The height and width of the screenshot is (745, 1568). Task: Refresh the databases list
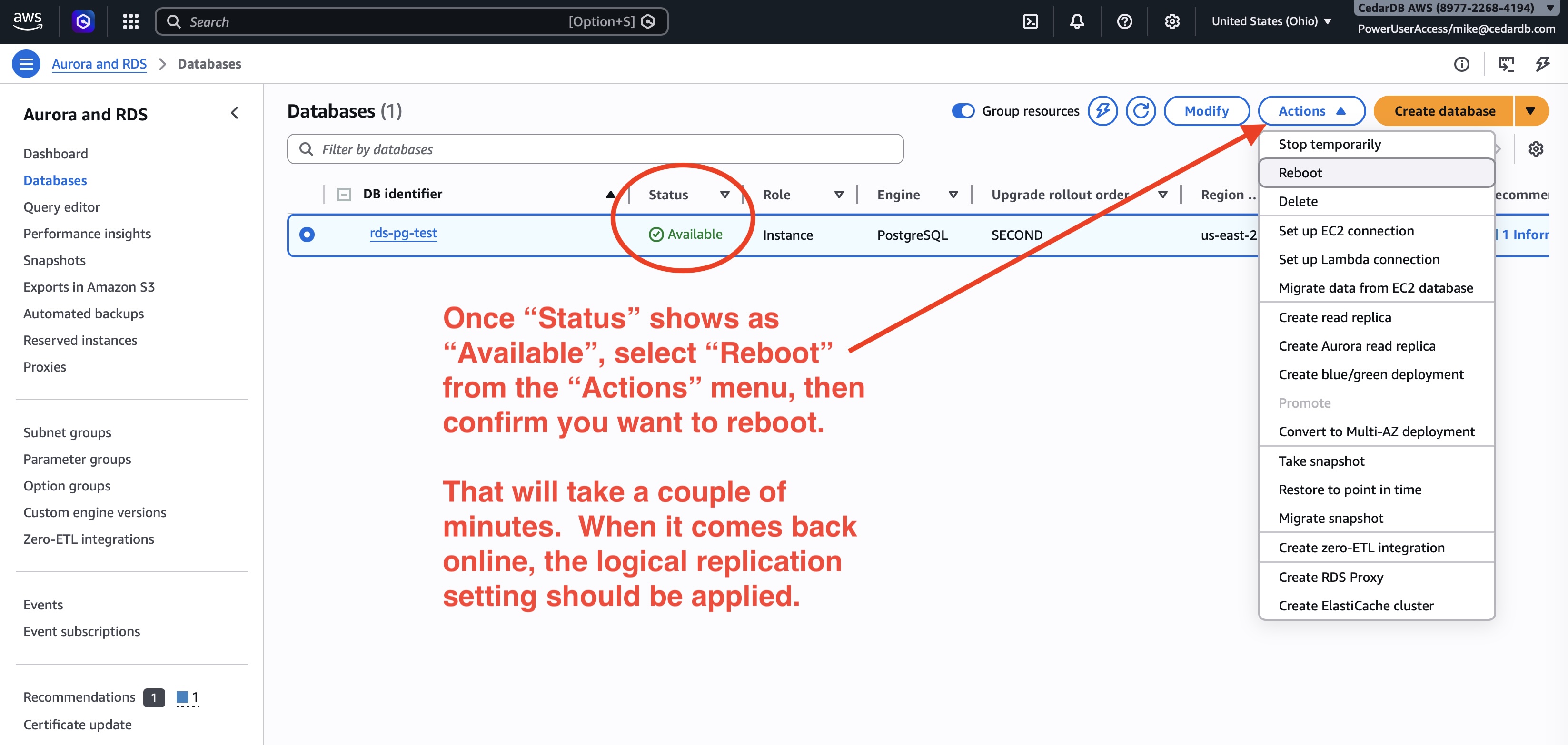(x=1140, y=111)
